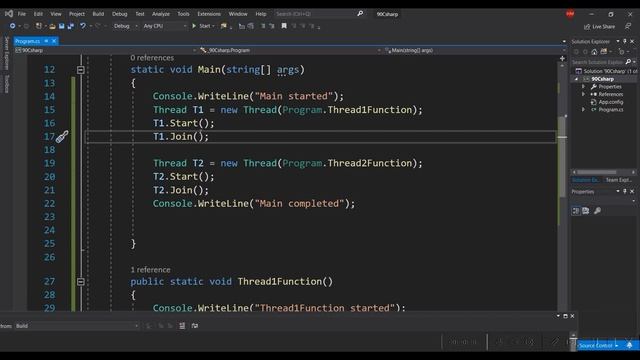640x360 pixels.
Task: Toggle the bookmark icon in toolbar
Action: 284,26
